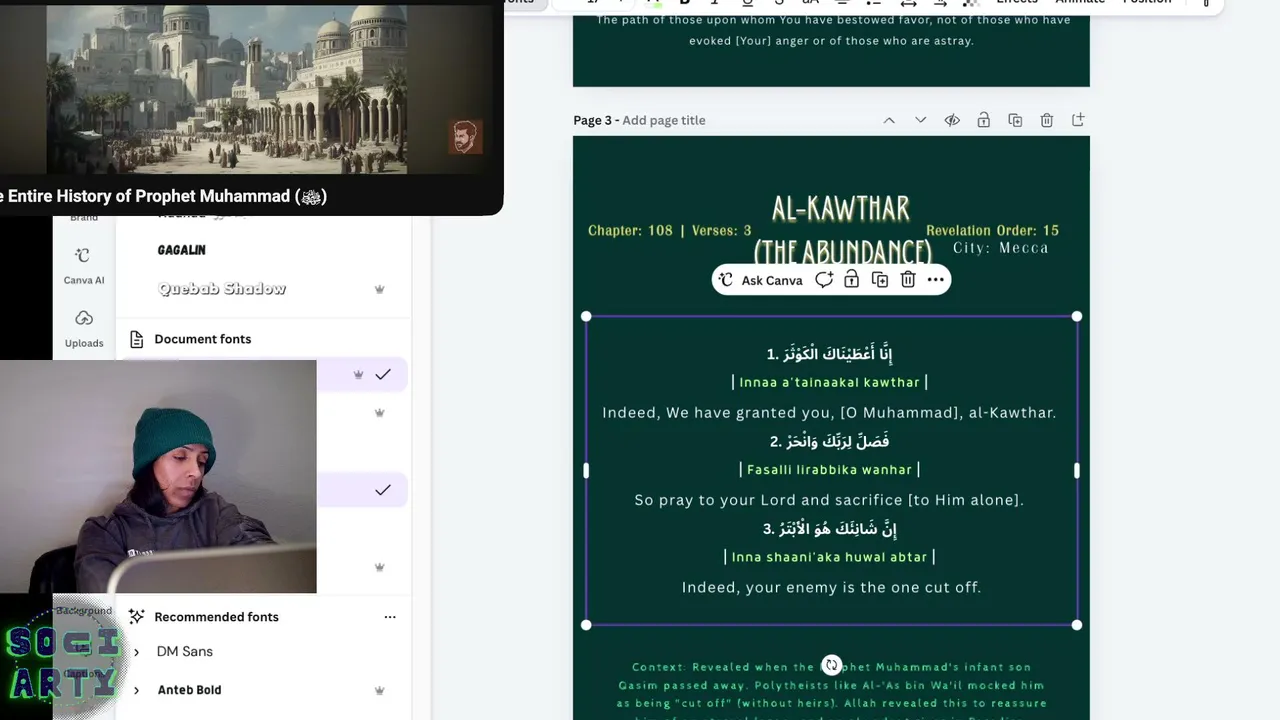Open Canva AI in the side rail

[x=83, y=266]
